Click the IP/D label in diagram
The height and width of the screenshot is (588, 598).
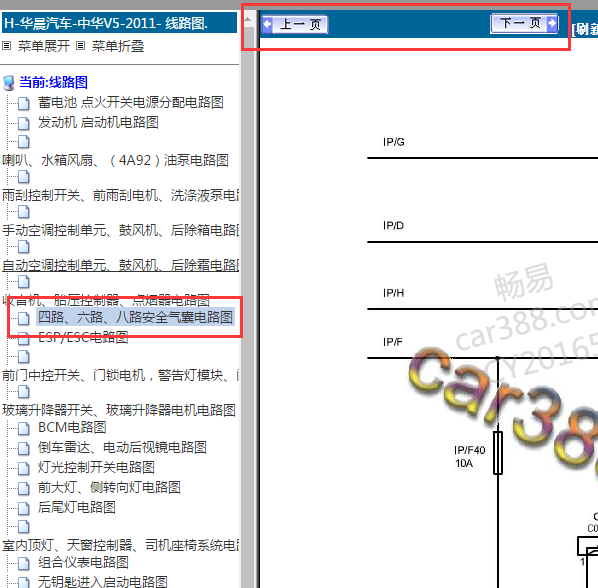tap(393, 225)
